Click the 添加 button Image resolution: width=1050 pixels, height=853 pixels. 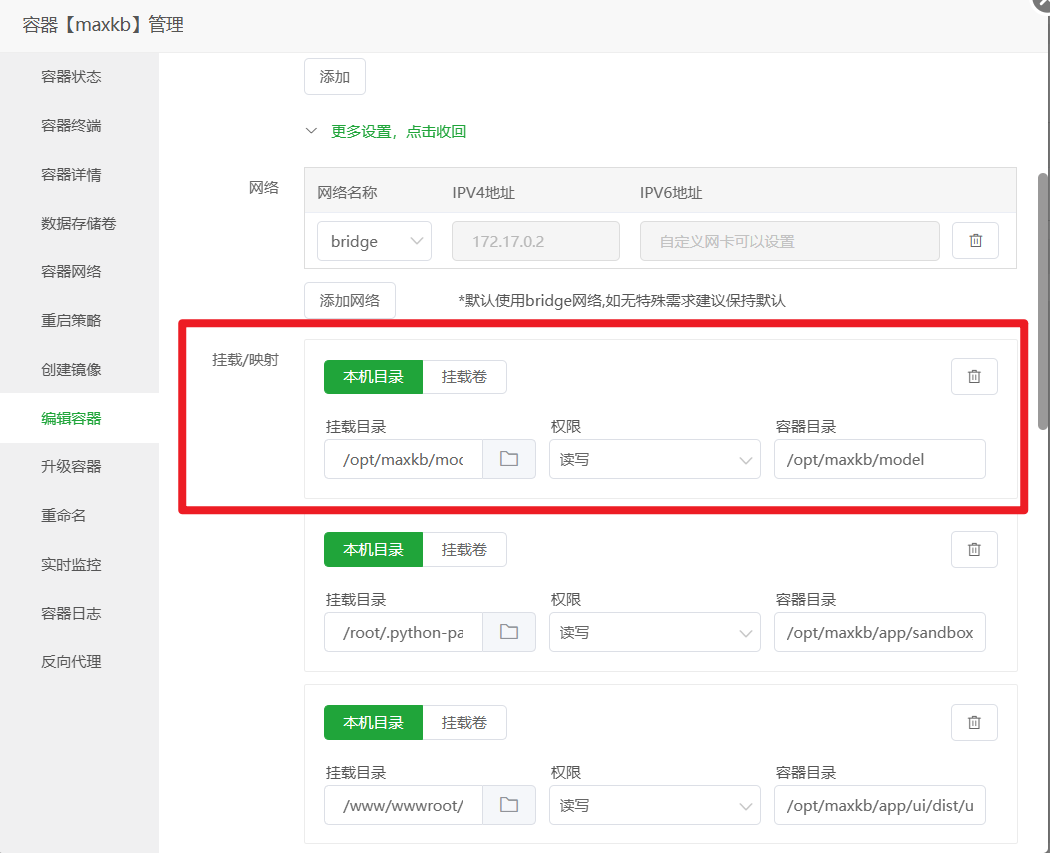click(334, 76)
